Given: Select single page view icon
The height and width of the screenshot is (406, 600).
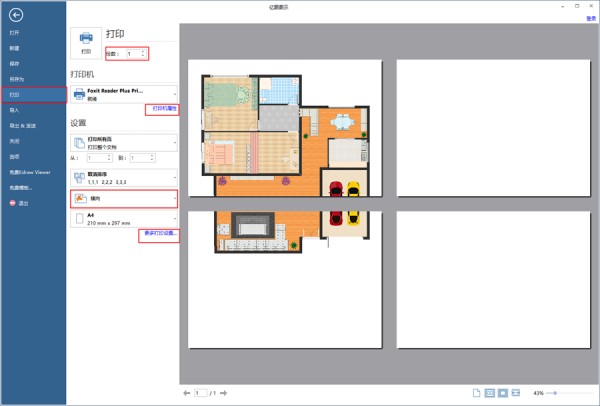Looking at the screenshot, I should coord(477,392).
